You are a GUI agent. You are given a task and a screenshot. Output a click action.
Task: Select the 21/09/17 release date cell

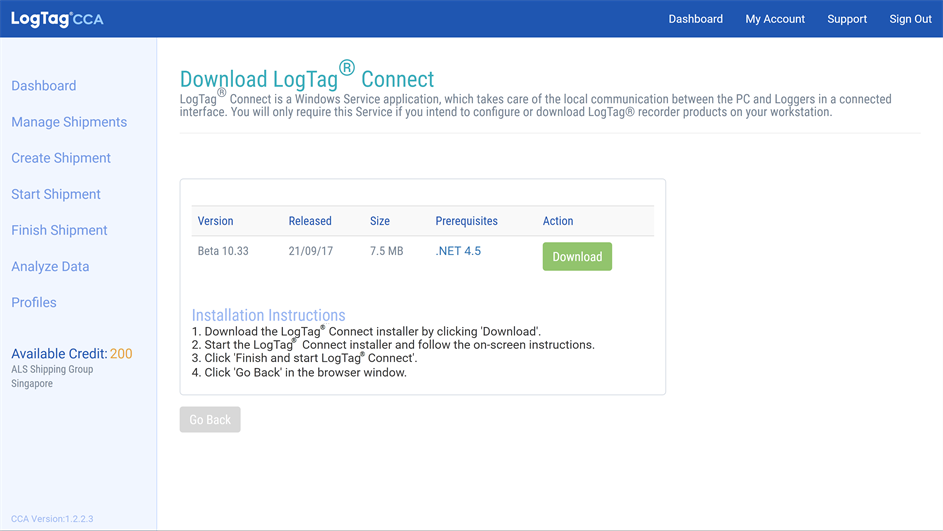[x=310, y=251]
